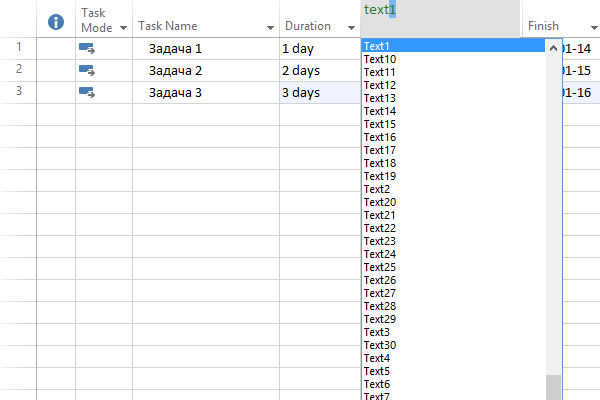Screen dimensions: 600x400
Task: Click the task mode icon for Задача 3
Action: (x=86, y=92)
